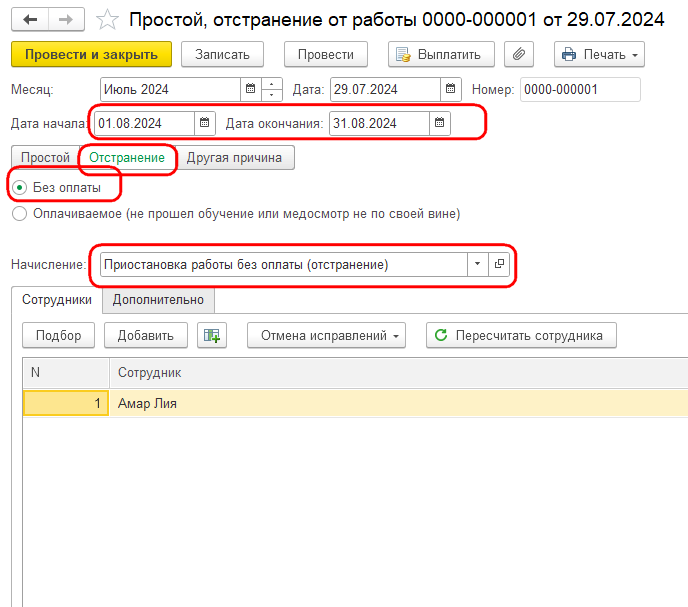This screenshot has height=607, width=688.
Task: Open the calendar for the Дата field
Action: (x=451, y=89)
